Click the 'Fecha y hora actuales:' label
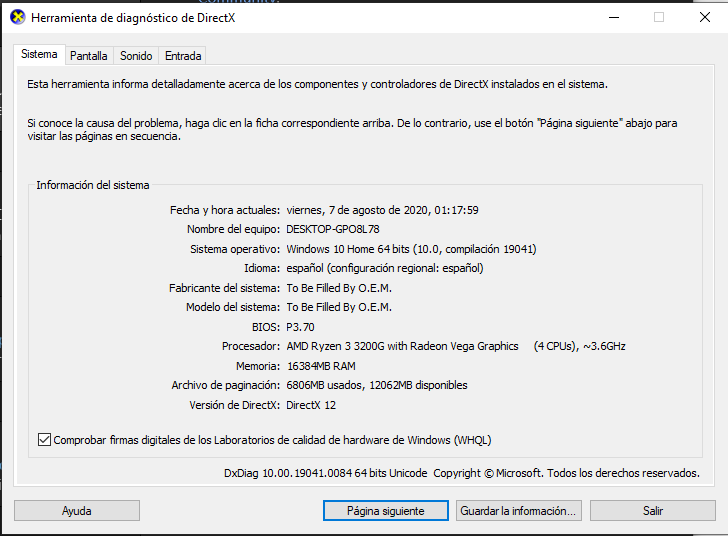Image resolution: width=728 pixels, height=536 pixels. [225, 210]
